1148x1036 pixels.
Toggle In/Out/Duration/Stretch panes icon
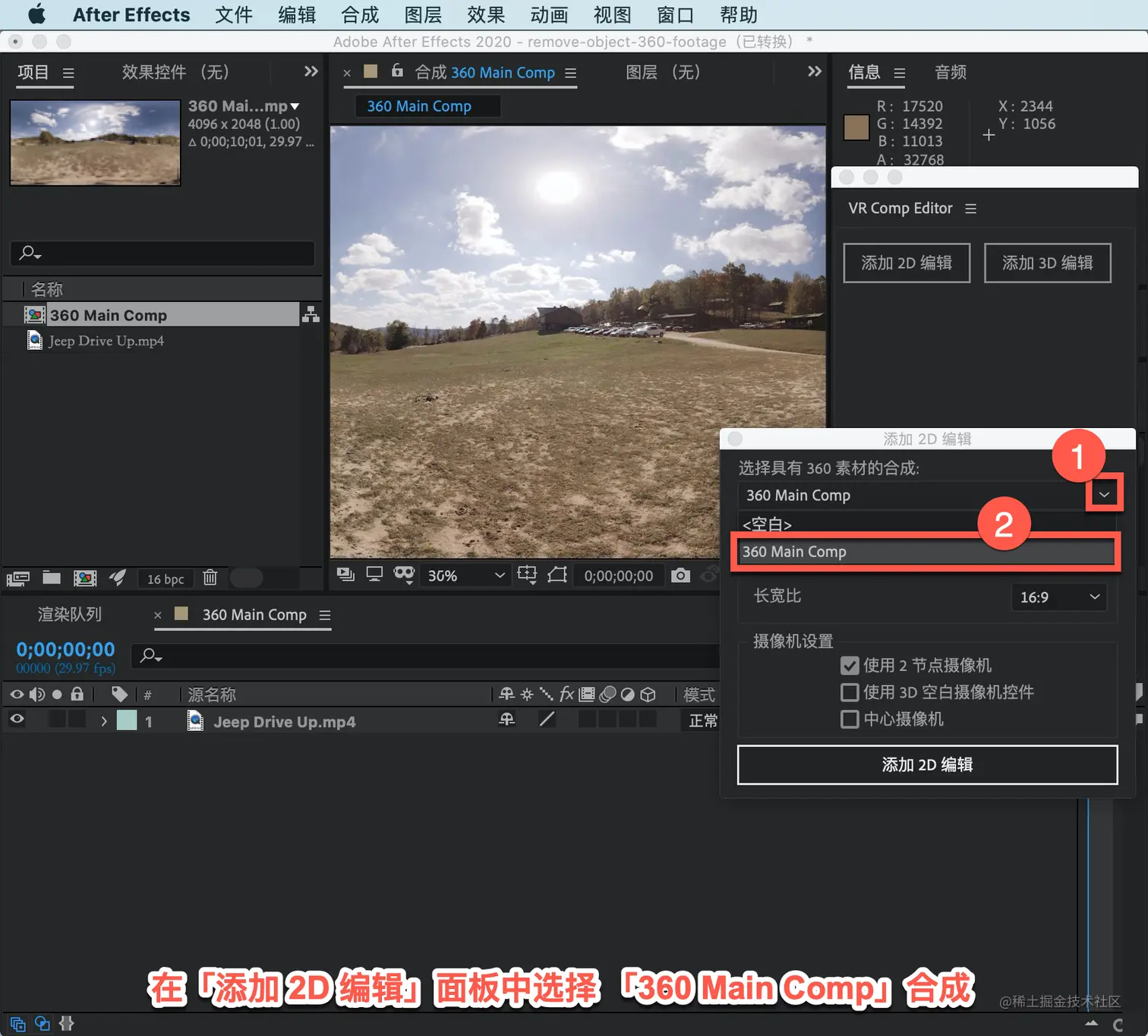(x=67, y=1024)
